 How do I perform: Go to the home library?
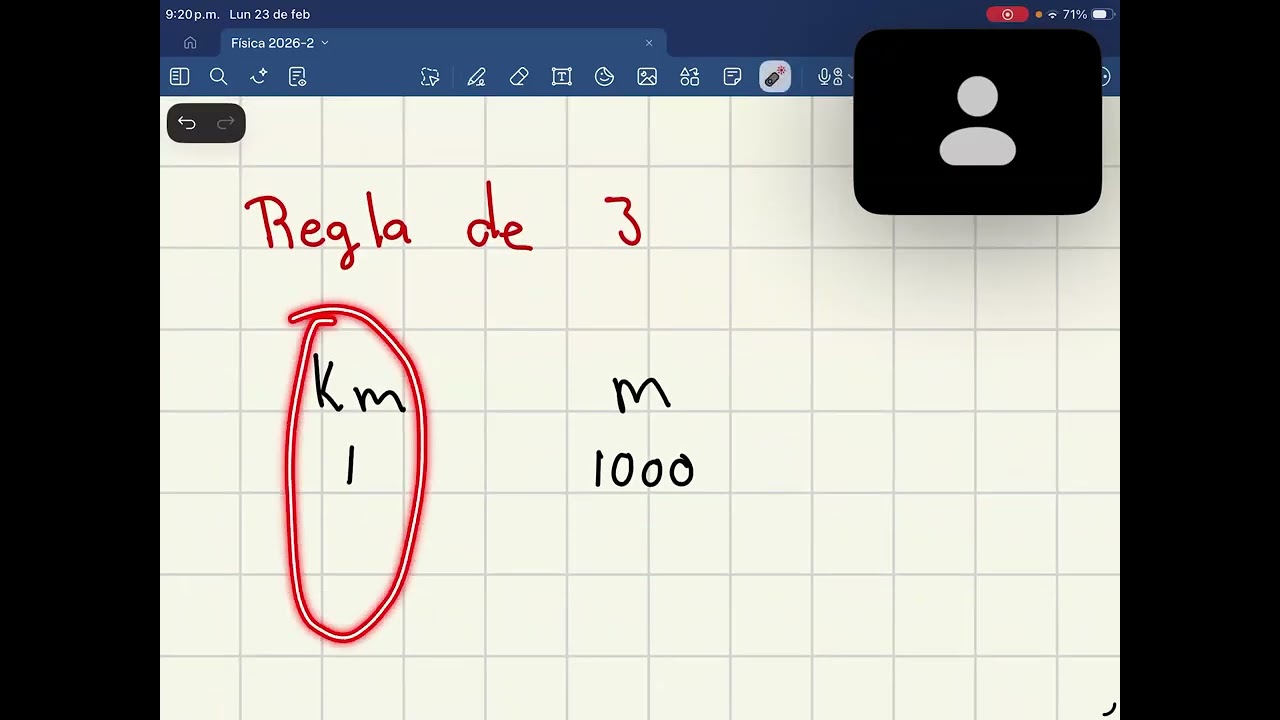[190, 43]
